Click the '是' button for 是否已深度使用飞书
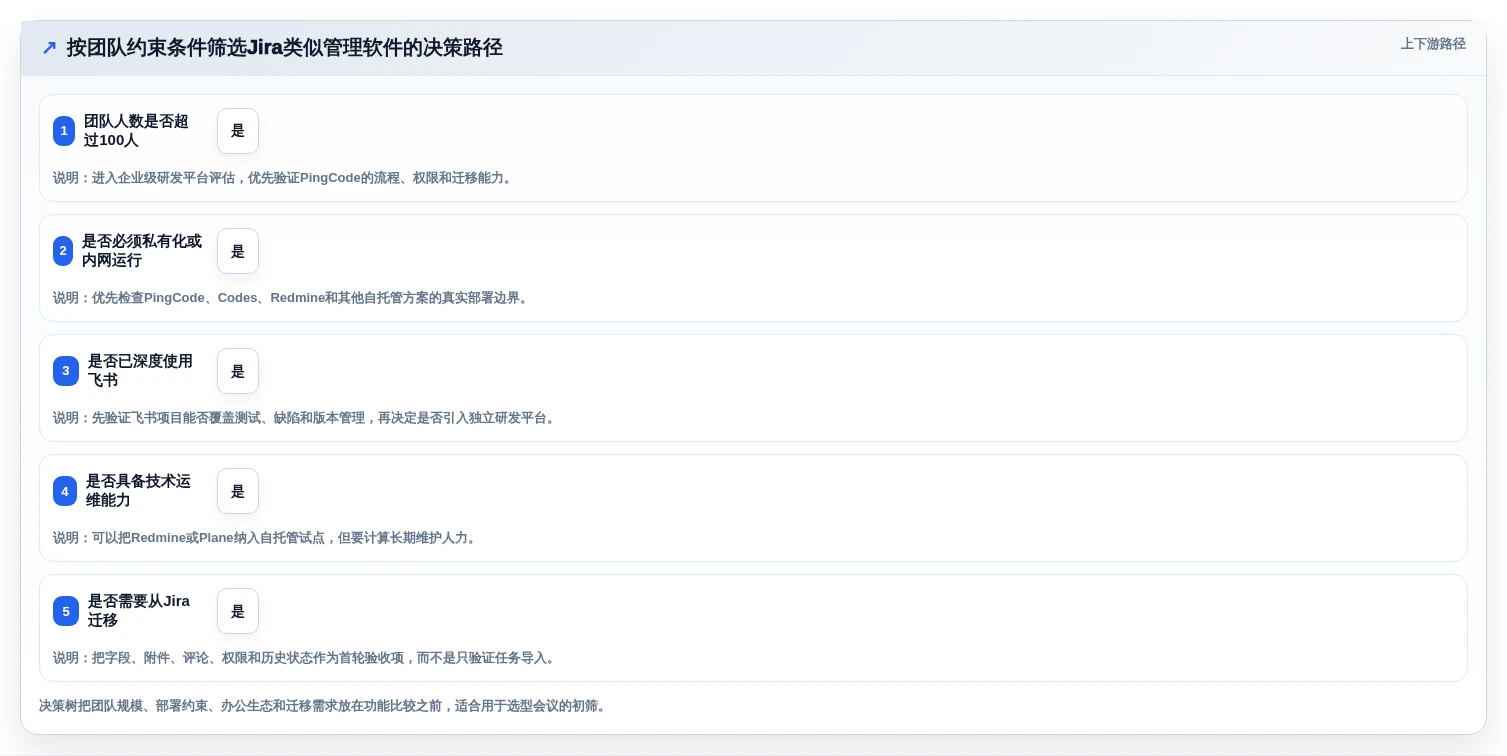 238,371
